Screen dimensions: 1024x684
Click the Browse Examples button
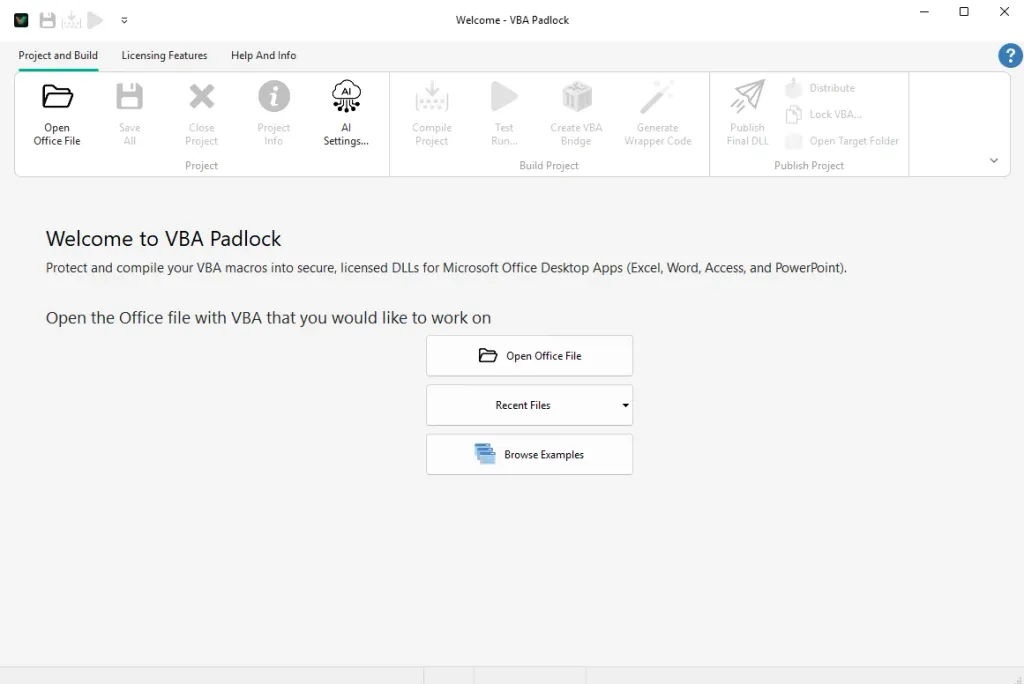click(x=529, y=455)
